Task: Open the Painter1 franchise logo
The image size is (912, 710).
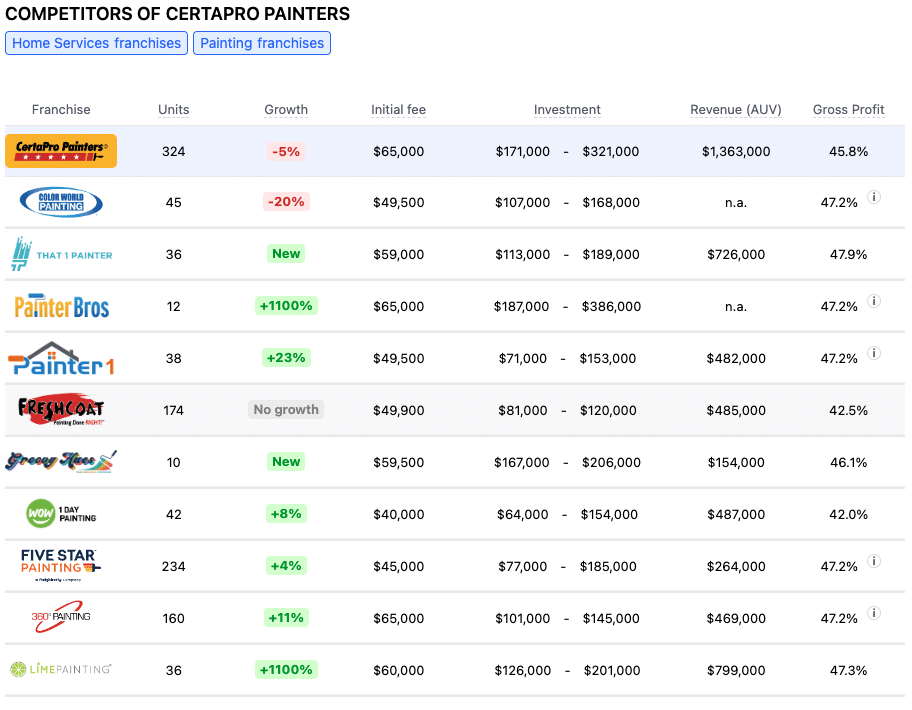Action: (x=61, y=358)
